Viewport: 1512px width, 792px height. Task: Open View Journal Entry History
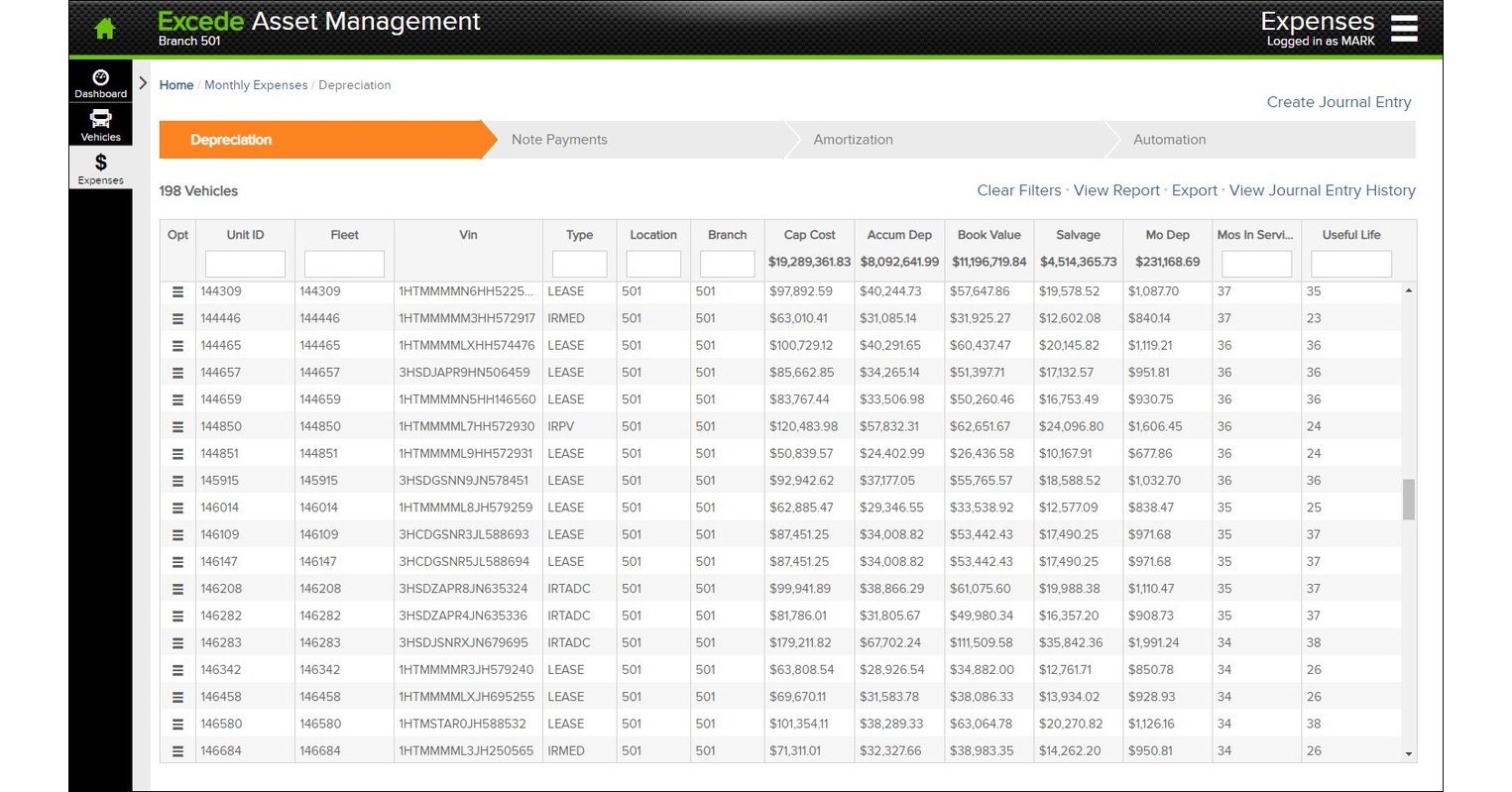(x=1323, y=190)
